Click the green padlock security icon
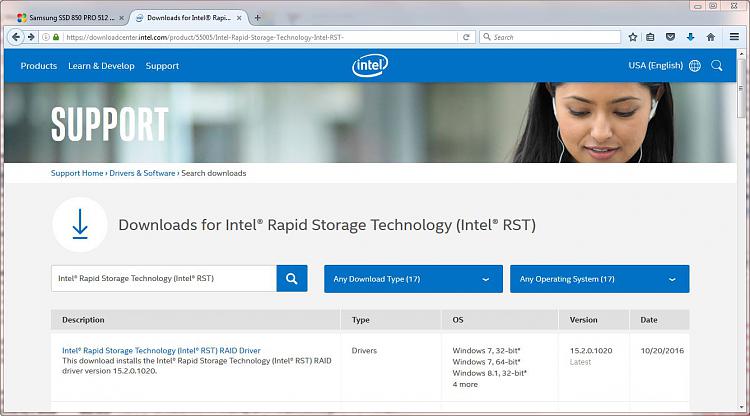The width and height of the screenshot is (750, 416). pyautogui.click(x=56, y=37)
